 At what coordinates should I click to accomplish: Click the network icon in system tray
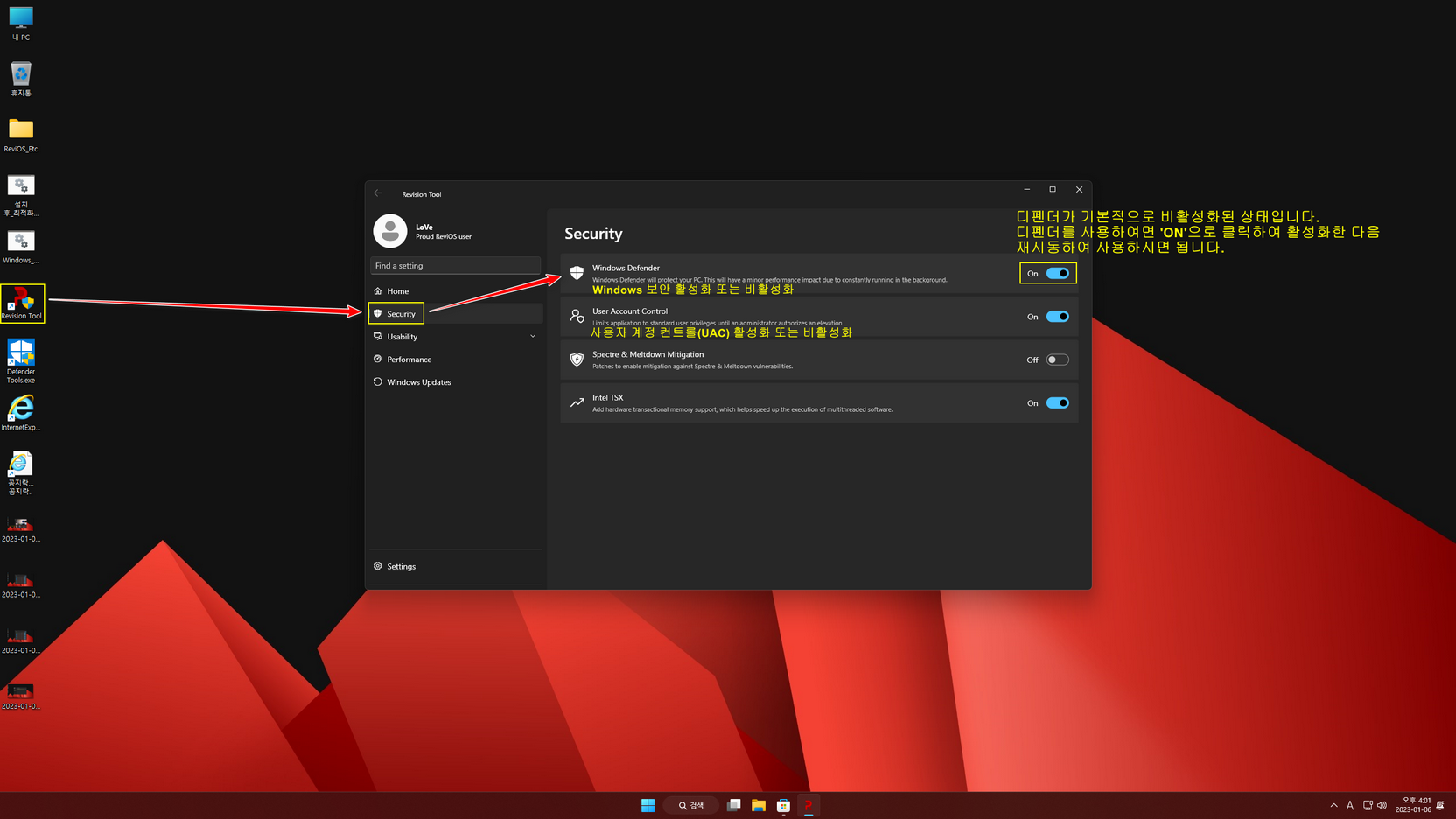1368,805
